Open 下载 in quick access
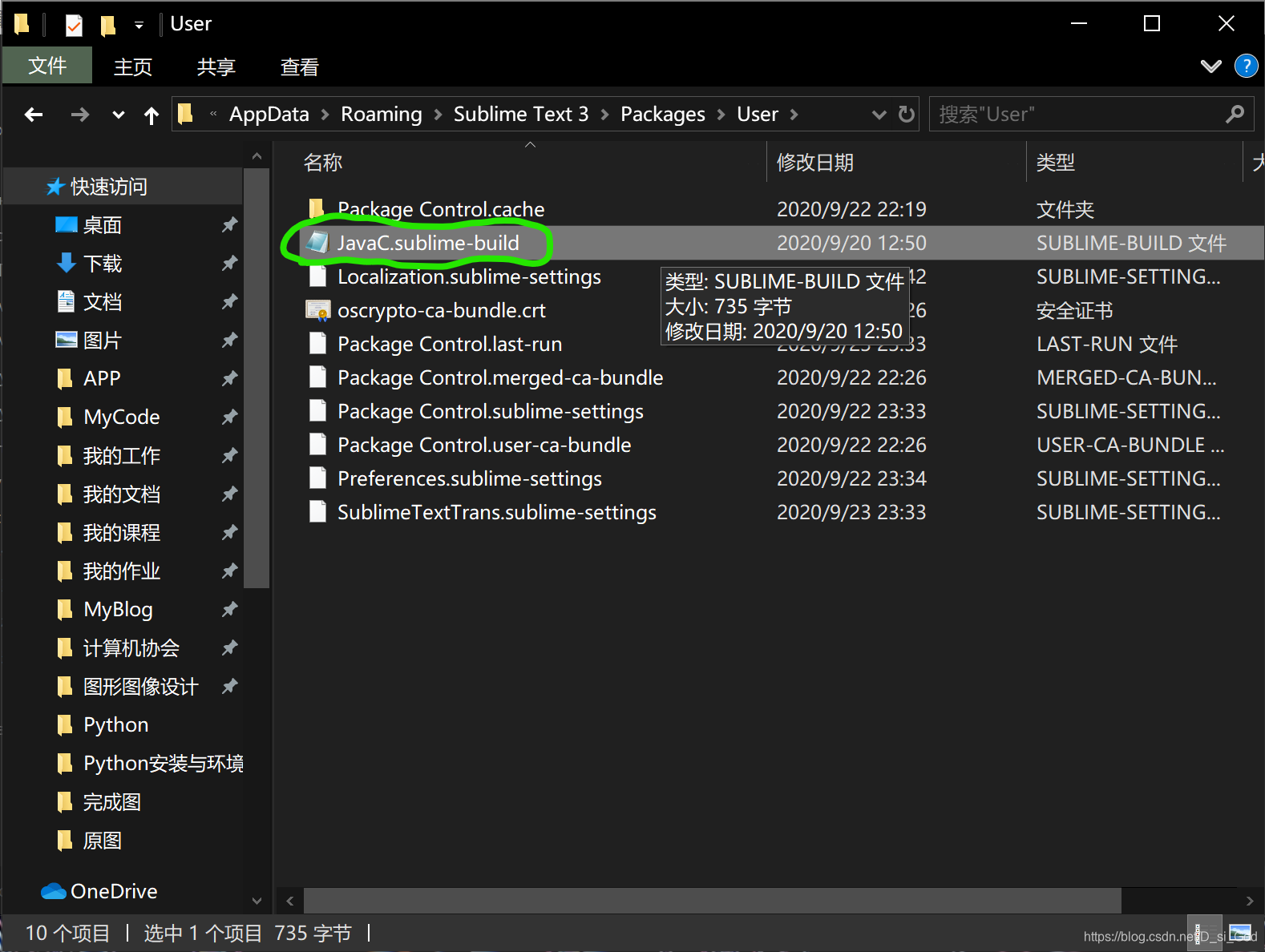The height and width of the screenshot is (952, 1265). pyautogui.click(x=102, y=264)
